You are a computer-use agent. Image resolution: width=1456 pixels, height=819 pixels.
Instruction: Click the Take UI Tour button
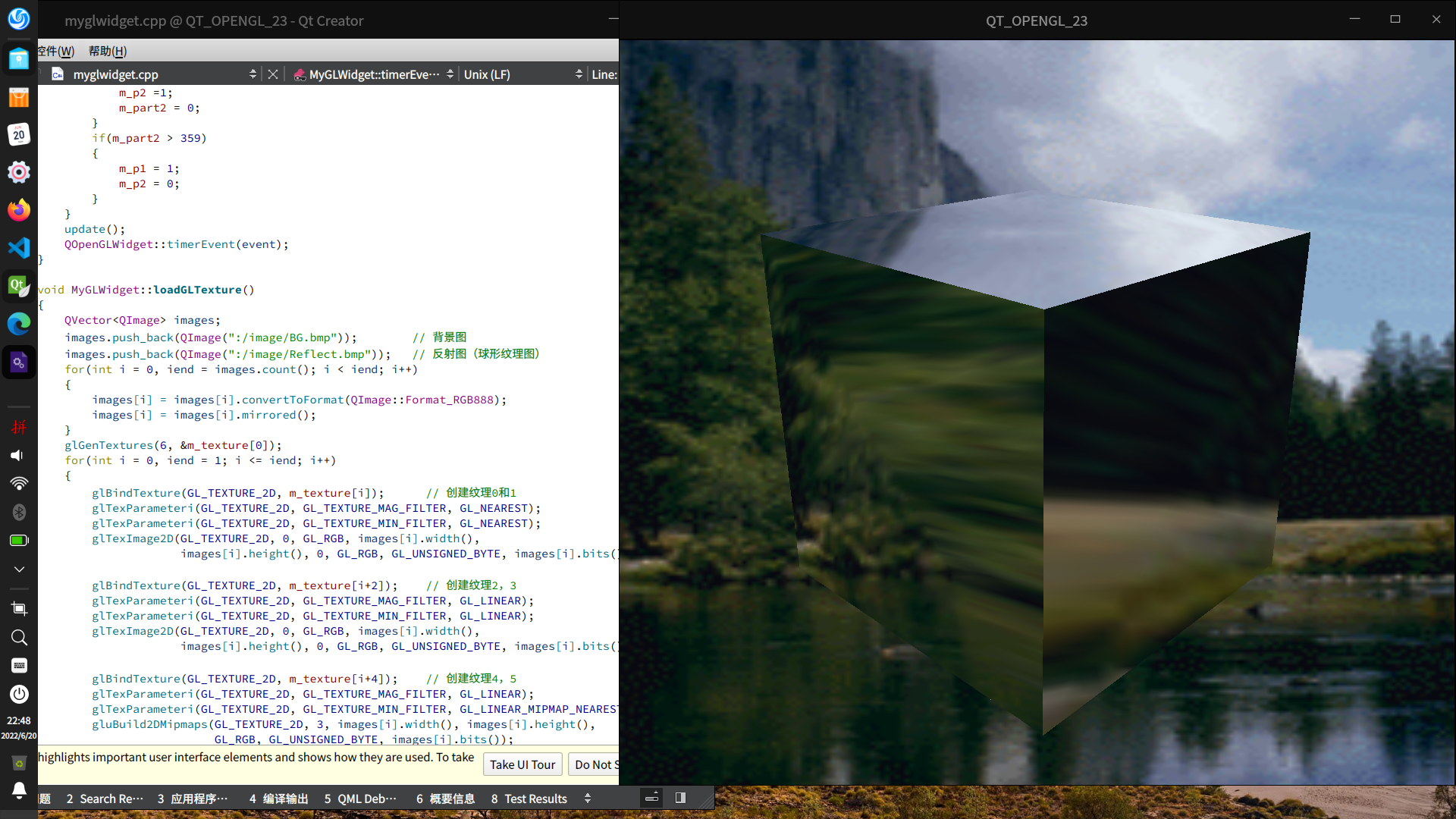[x=522, y=764]
